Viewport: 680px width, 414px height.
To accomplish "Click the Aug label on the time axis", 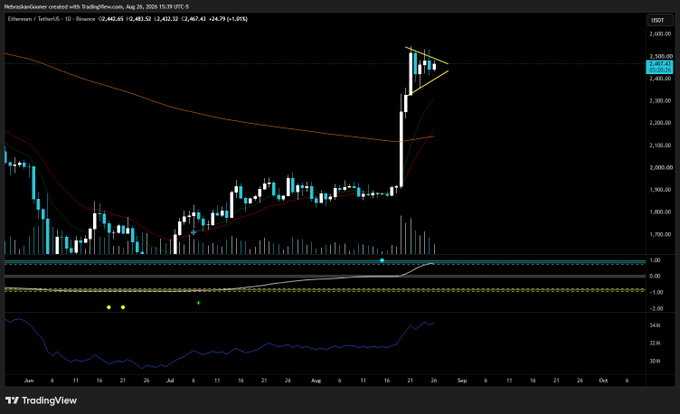I will click(316, 381).
